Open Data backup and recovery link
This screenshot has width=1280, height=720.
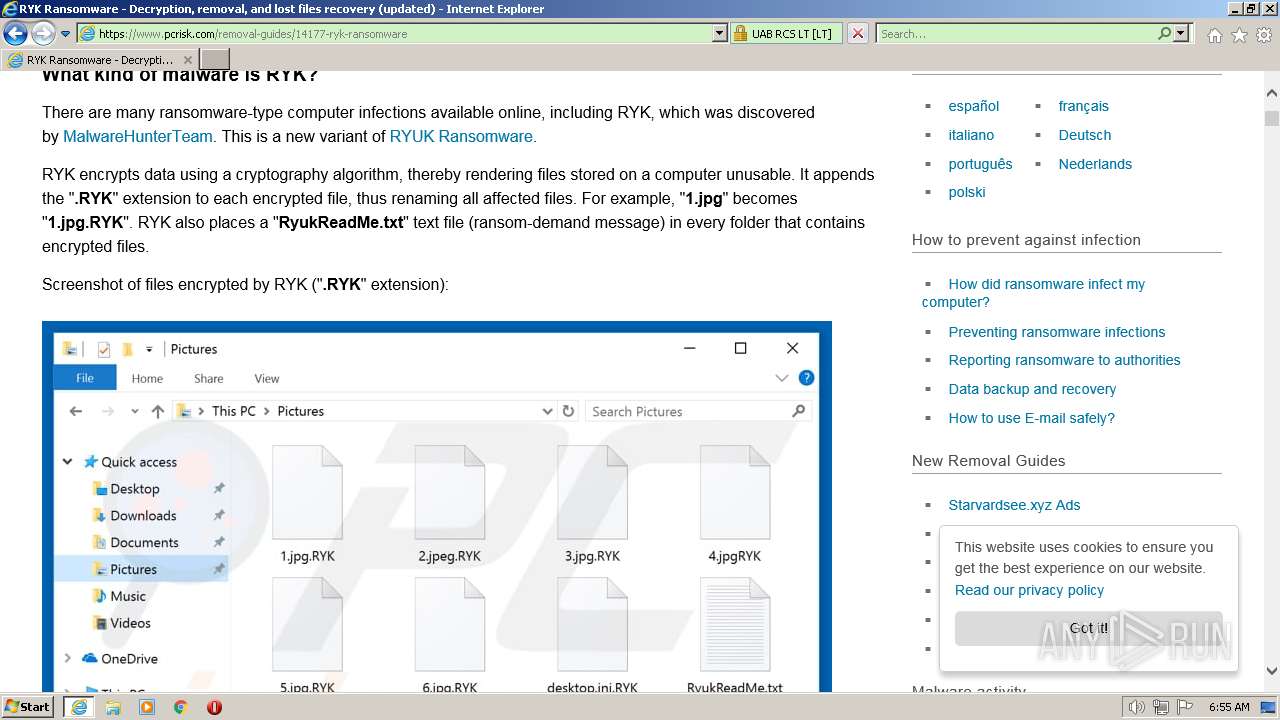(x=1032, y=389)
